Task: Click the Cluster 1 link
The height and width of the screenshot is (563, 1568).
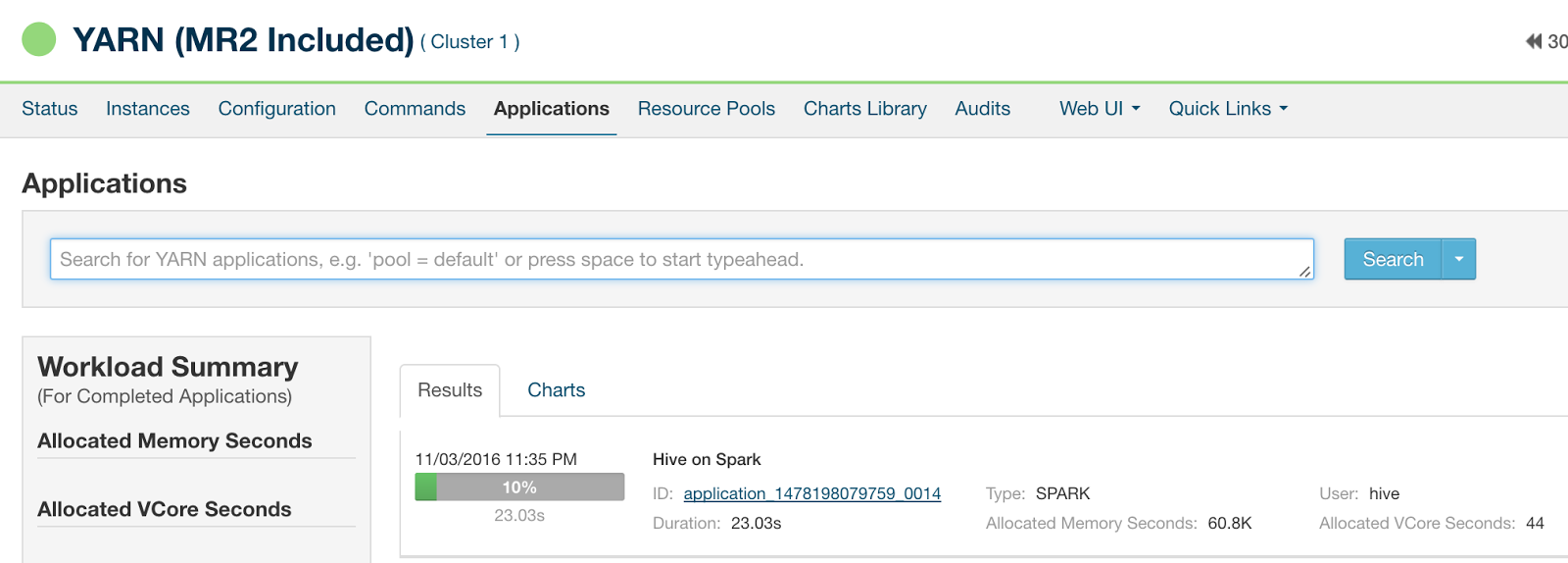Action: (469, 42)
